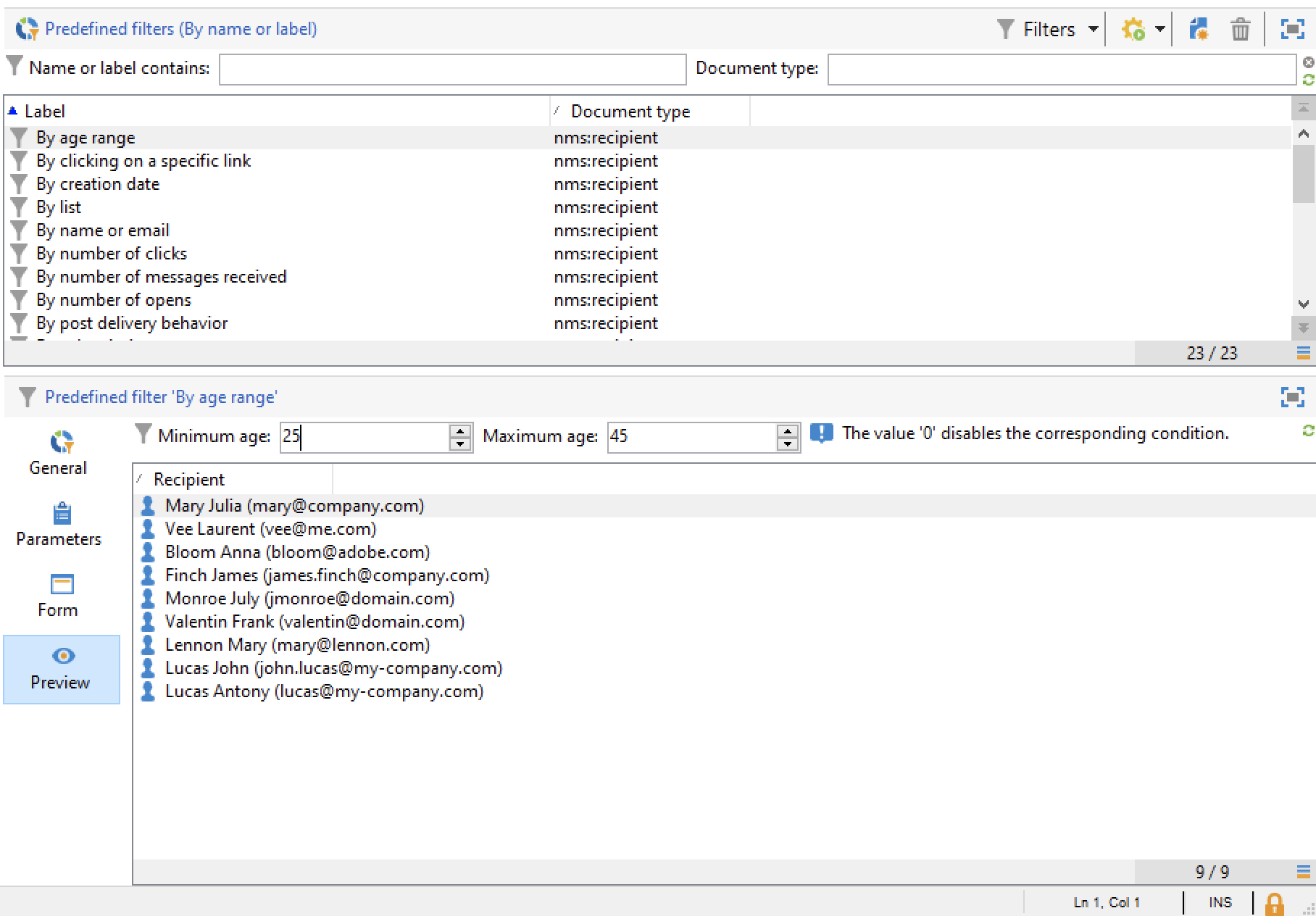
Task: Select the 'By age range' filter row
Action: (649, 138)
